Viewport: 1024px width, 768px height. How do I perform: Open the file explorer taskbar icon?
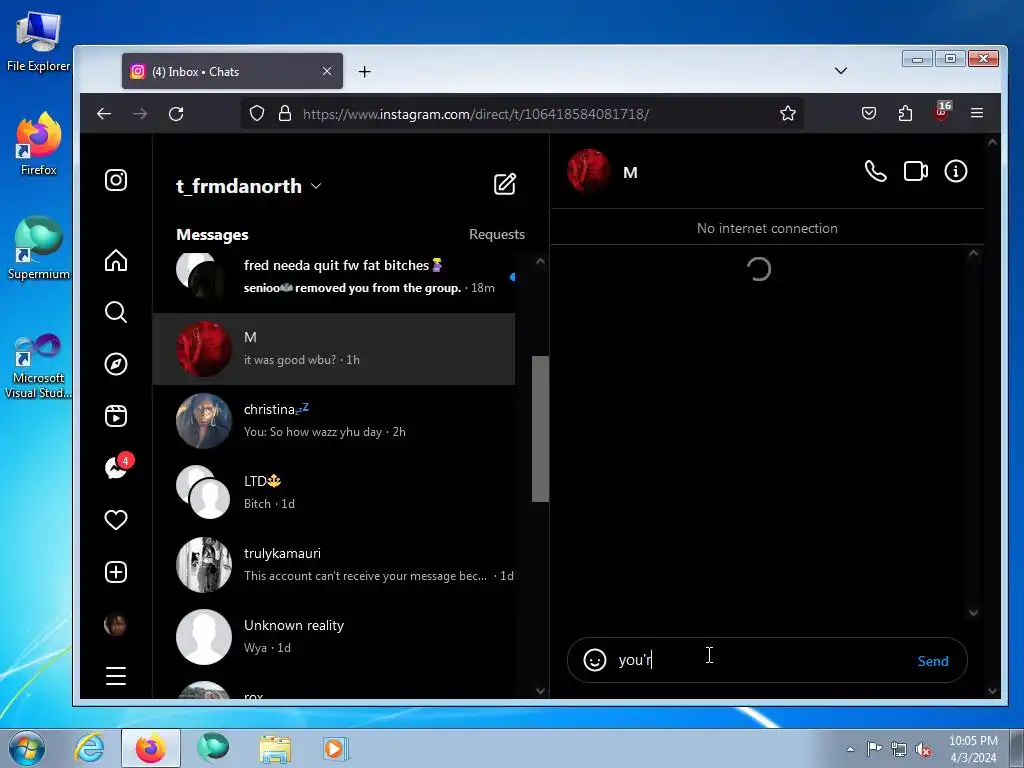(x=275, y=748)
